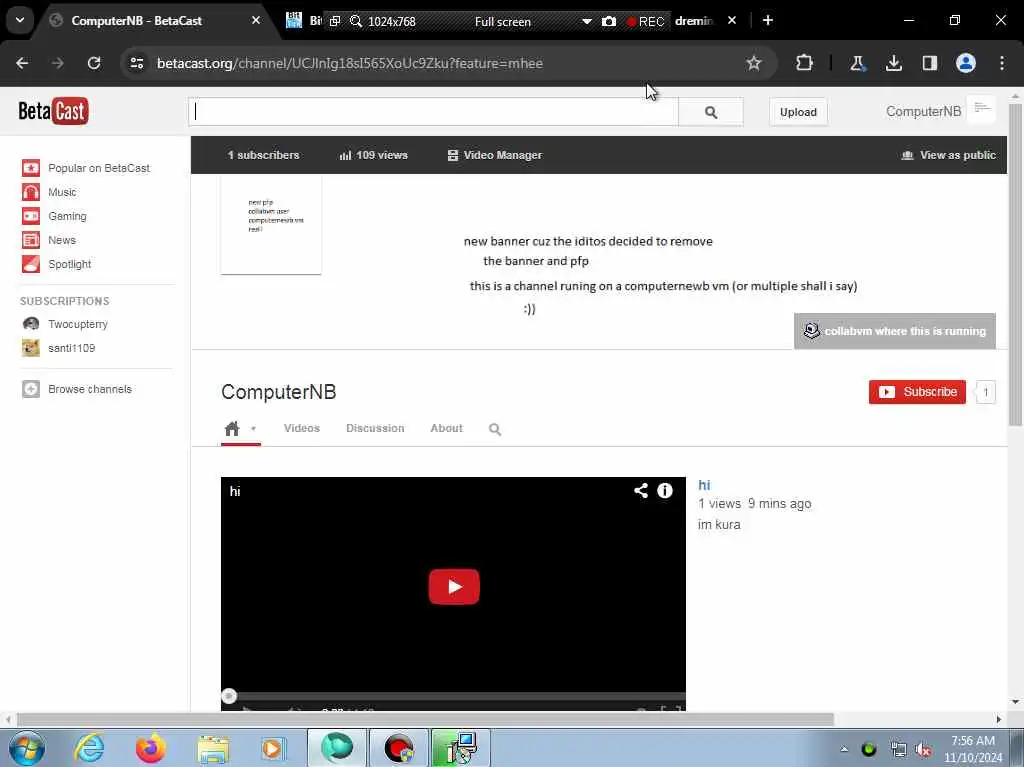
Task: Click the channel profile picture
Action: [x=271, y=224]
